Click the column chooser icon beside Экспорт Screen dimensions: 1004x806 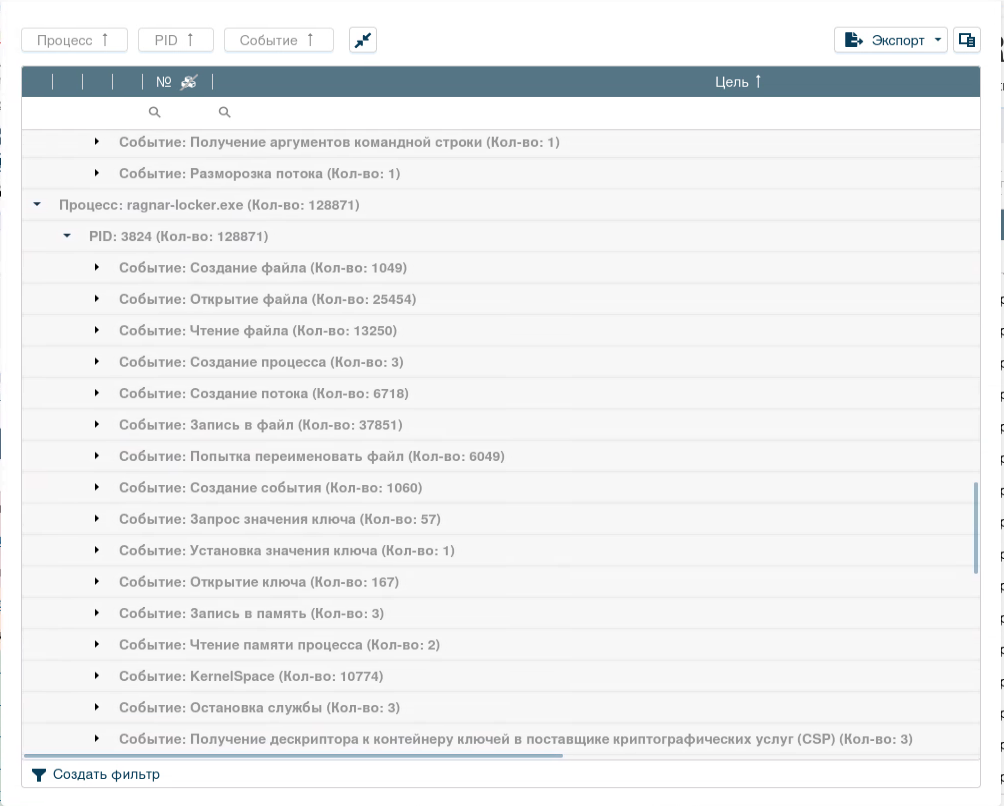coord(966,40)
